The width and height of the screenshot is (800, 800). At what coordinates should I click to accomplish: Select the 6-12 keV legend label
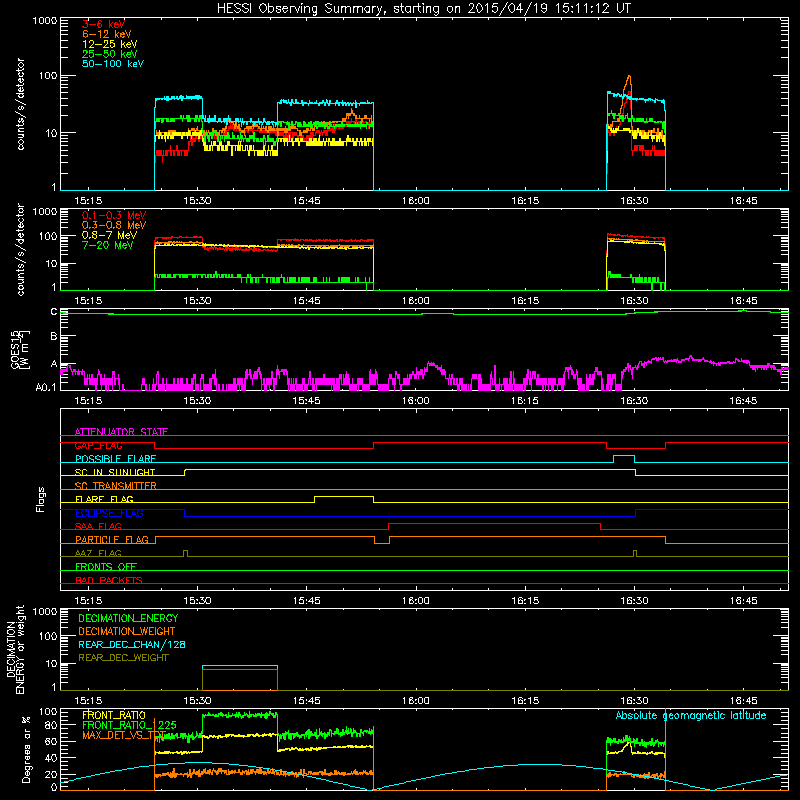click(x=107, y=34)
